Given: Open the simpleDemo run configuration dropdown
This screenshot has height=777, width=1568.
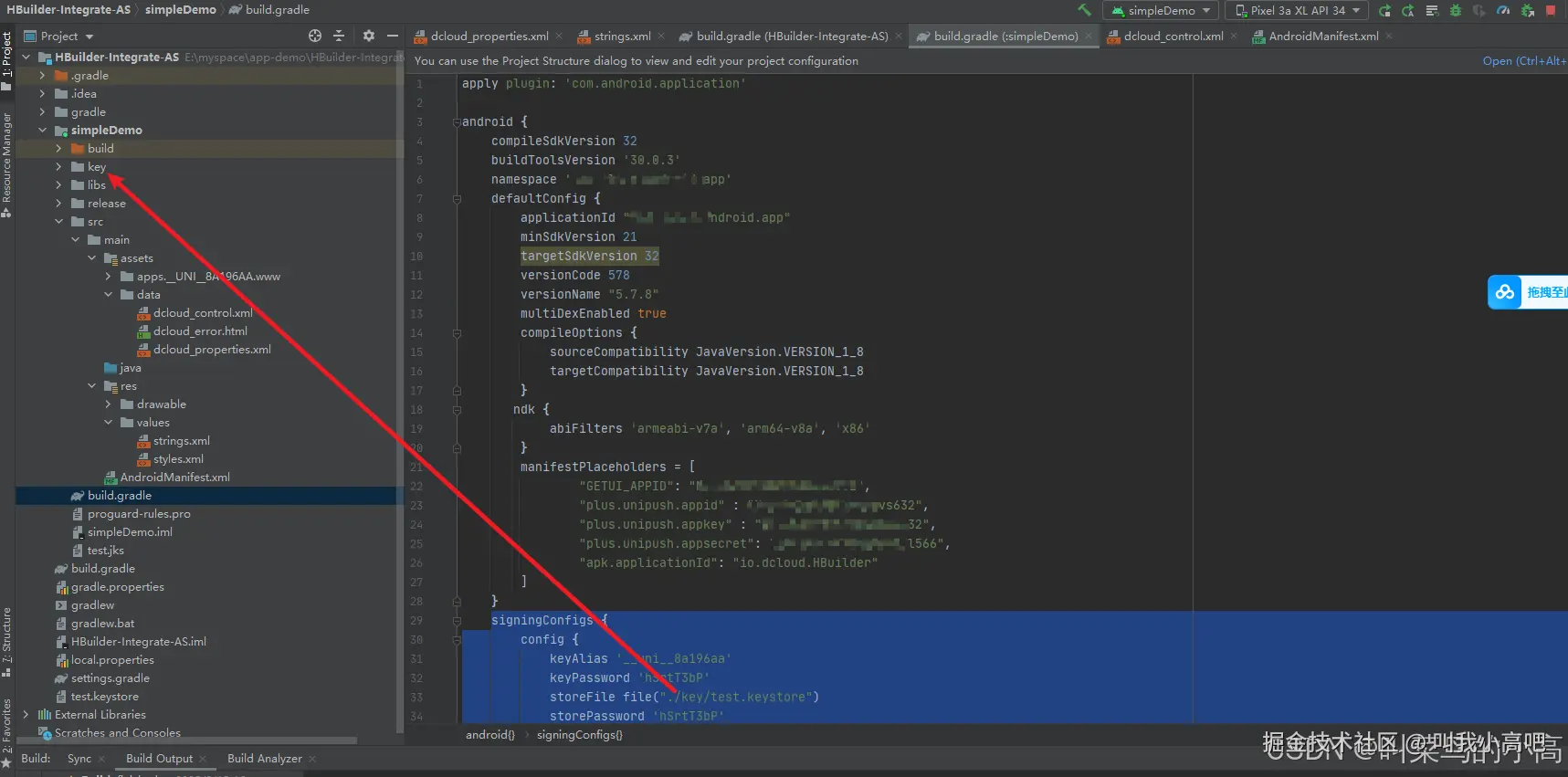Looking at the screenshot, I should [x=1161, y=10].
